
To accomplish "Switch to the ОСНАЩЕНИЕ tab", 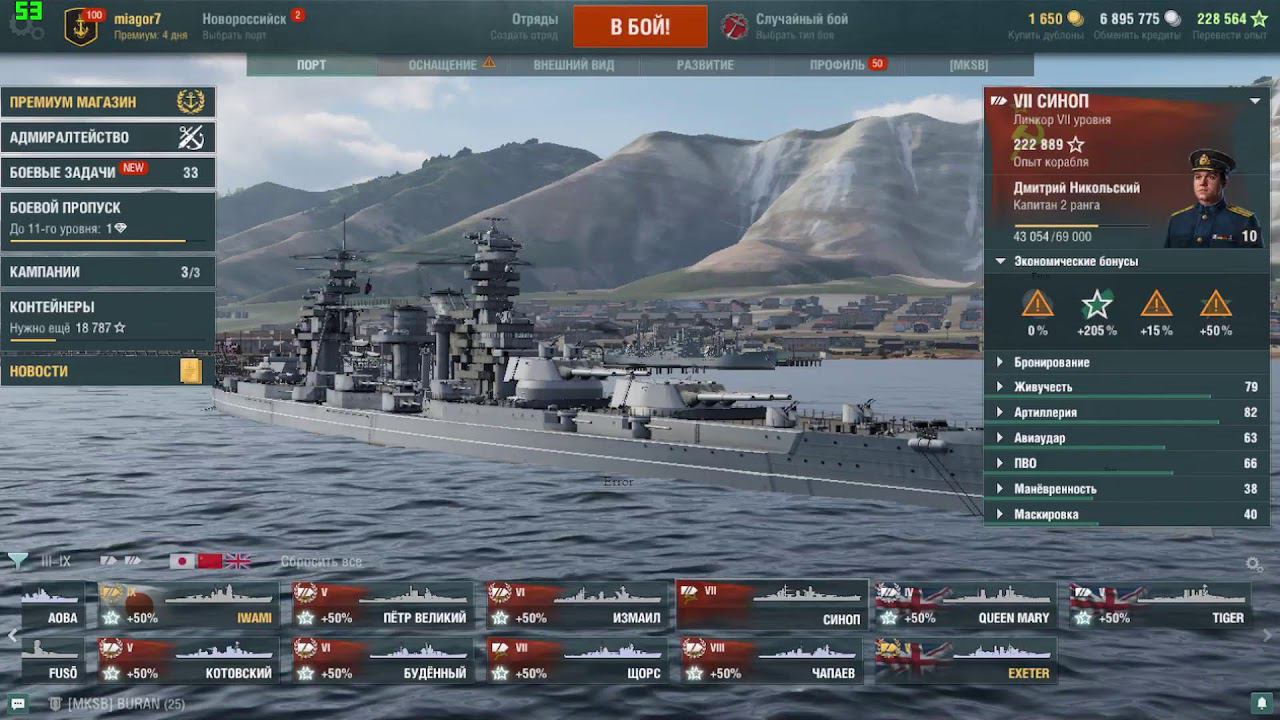I will [x=442, y=65].
